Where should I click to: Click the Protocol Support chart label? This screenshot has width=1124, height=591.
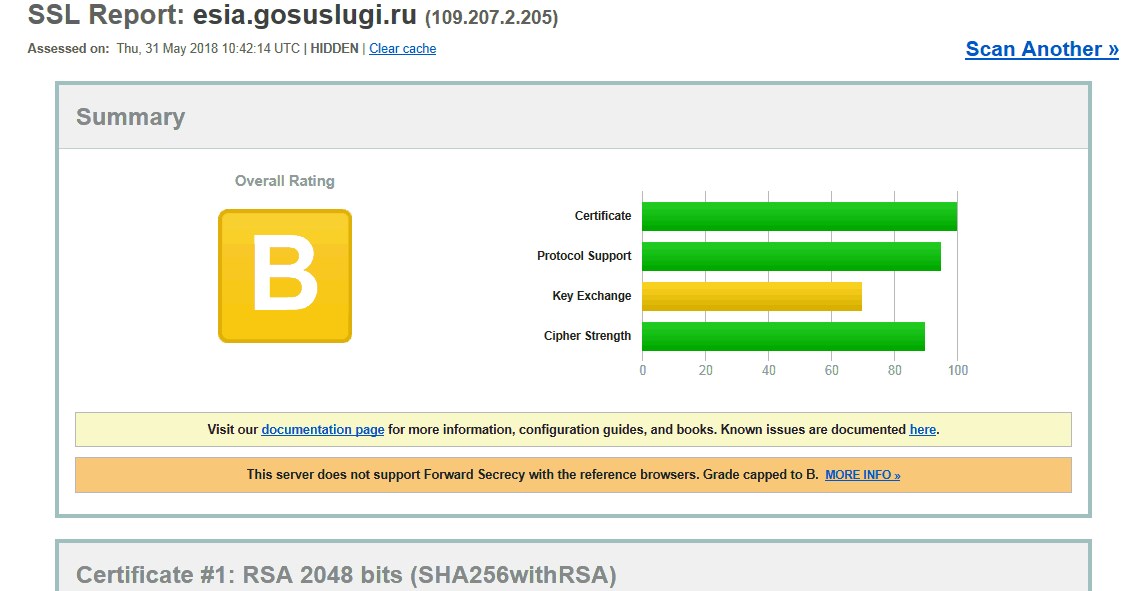(584, 256)
